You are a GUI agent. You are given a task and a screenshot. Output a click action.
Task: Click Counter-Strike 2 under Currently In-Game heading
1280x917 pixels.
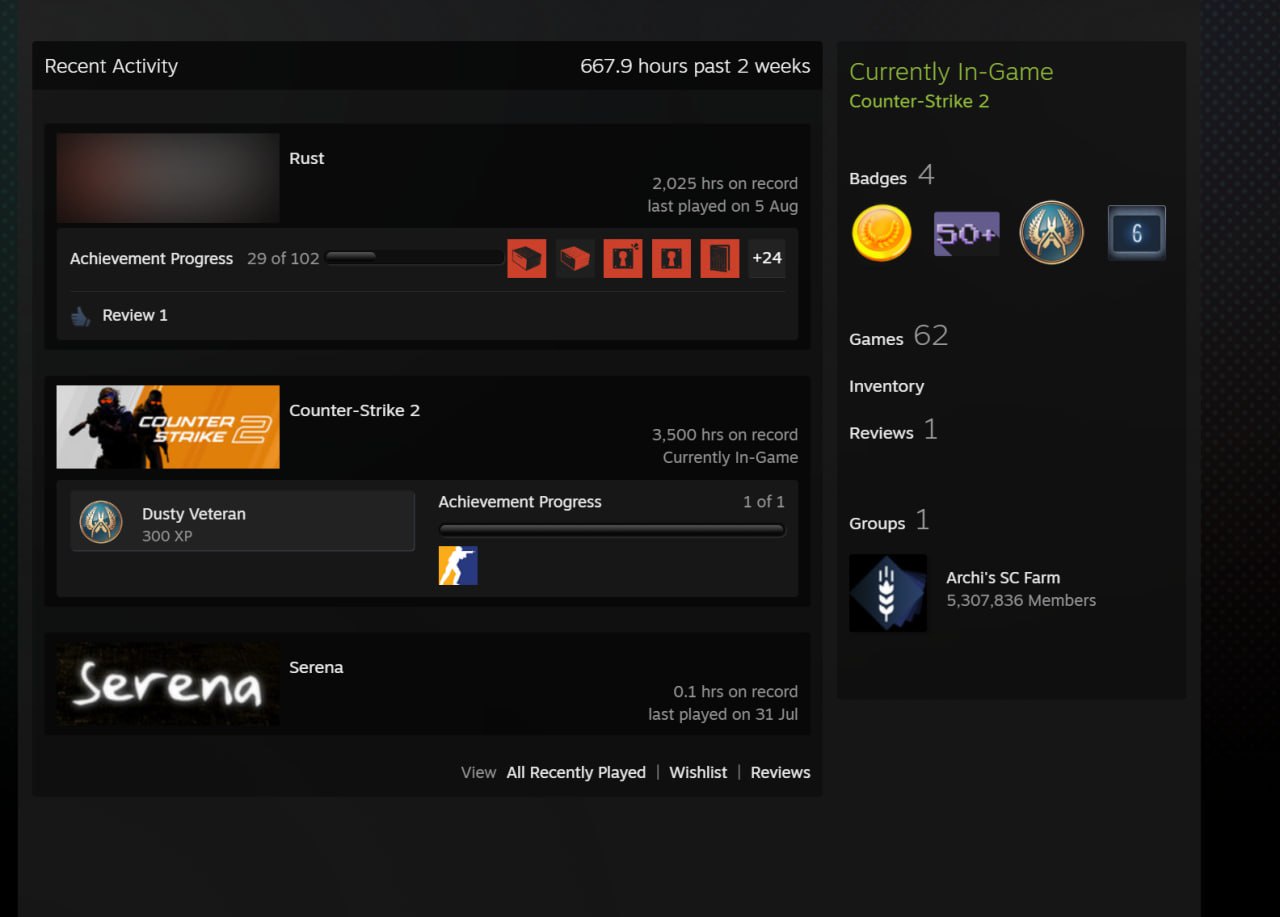point(919,101)
